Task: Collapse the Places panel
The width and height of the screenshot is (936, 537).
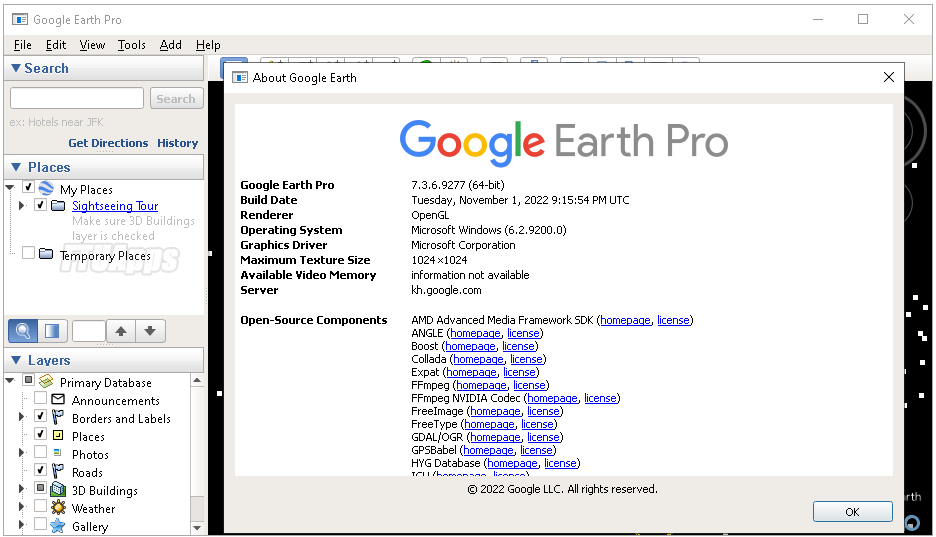Action: (x=16, y=167)
